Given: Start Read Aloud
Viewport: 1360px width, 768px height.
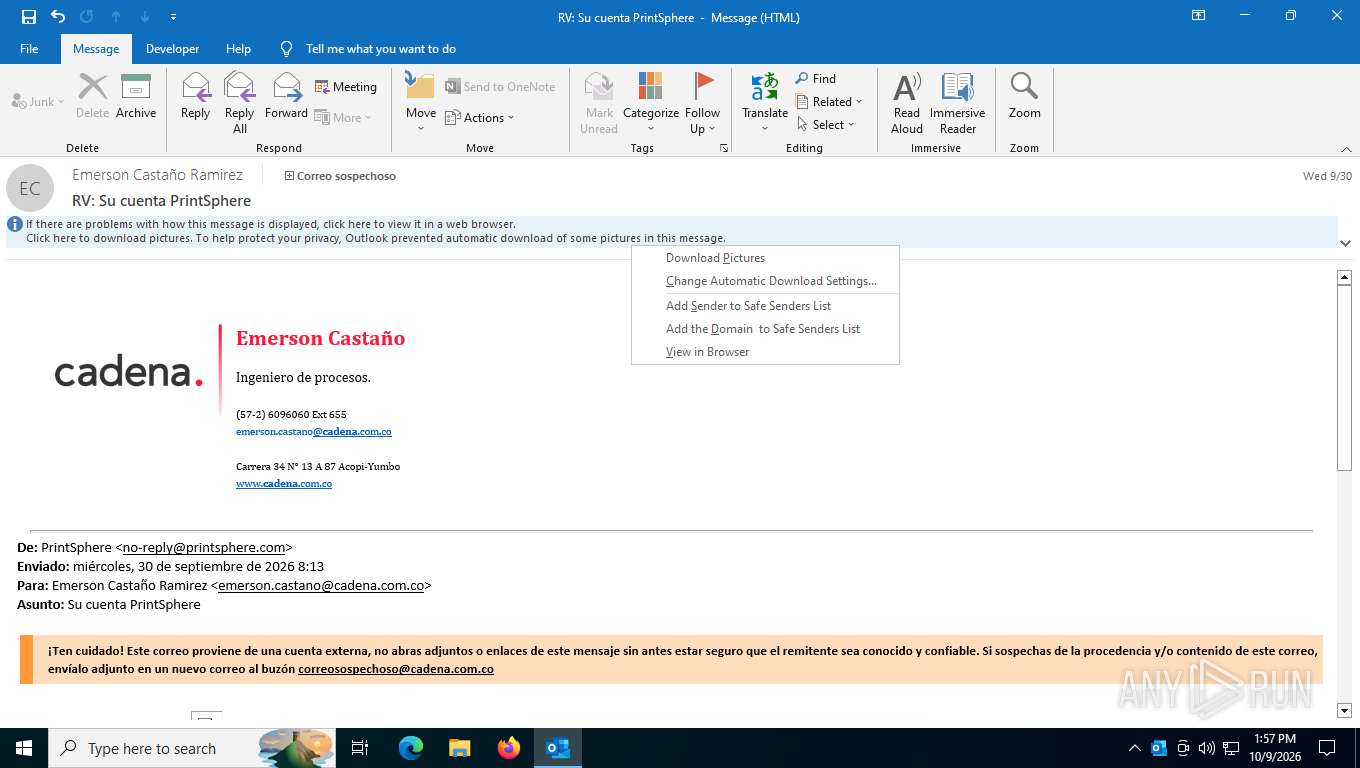Looking at the screenshot, I should coord(907,102).
